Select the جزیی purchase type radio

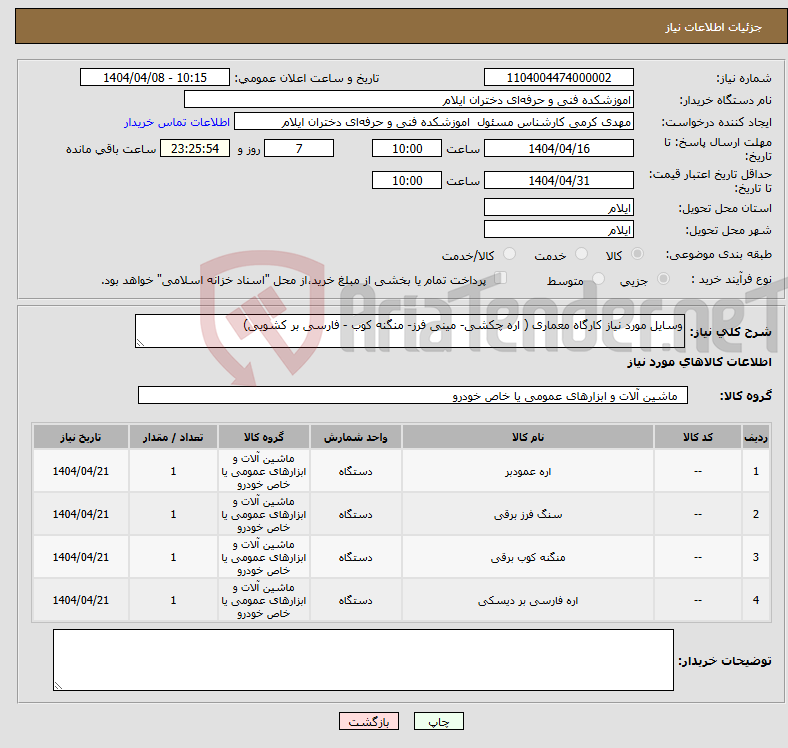coord(663,278)
